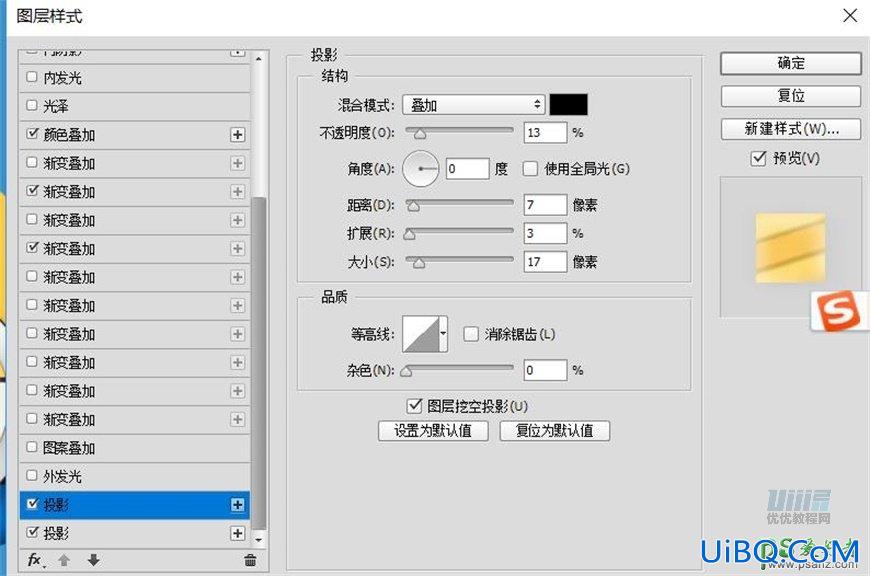The width and height of the screenshot is (870, 576).
Task: Toggle the 使用全局光(G) checkbox
Action: [x=530, y=168]
